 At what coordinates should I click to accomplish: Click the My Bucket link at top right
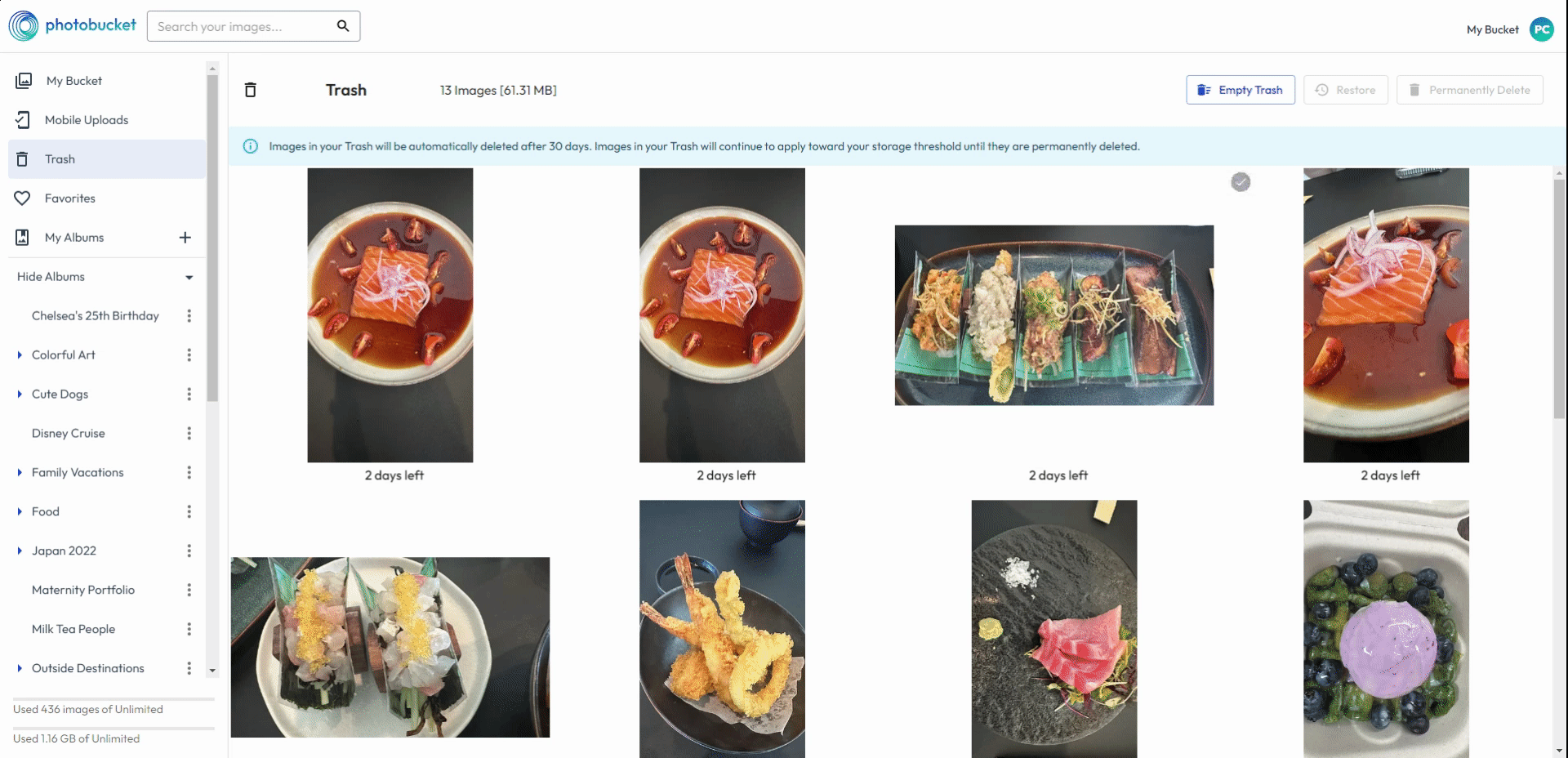point(1492,29)
